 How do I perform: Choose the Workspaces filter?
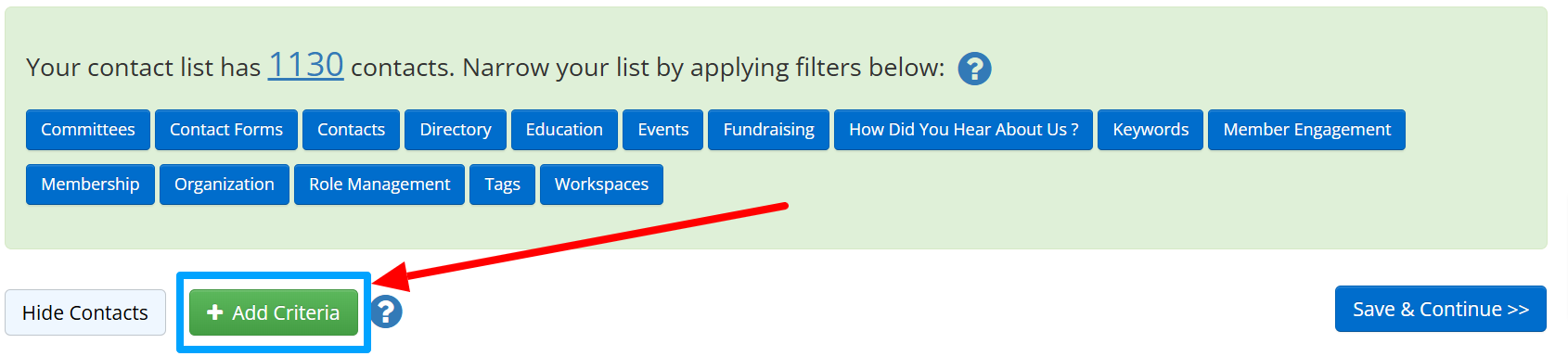coord(601,184)
